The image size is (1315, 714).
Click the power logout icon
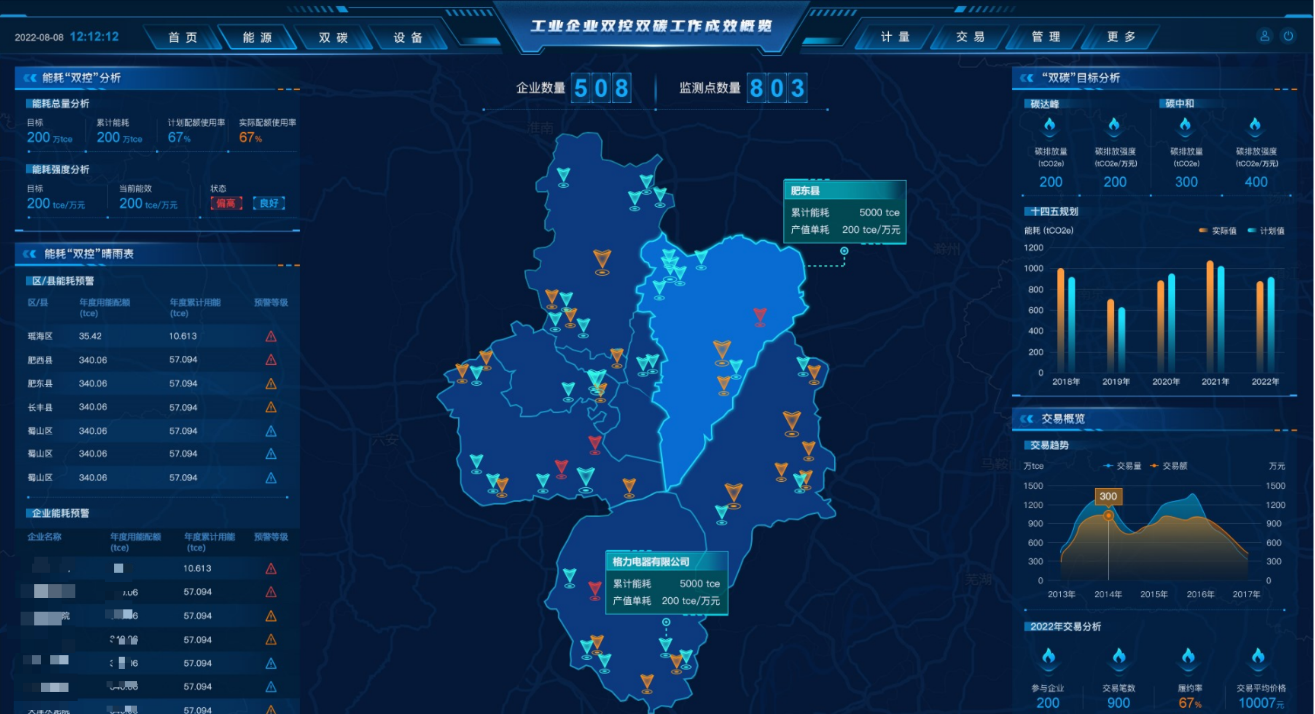click(x=1289, y=37)
